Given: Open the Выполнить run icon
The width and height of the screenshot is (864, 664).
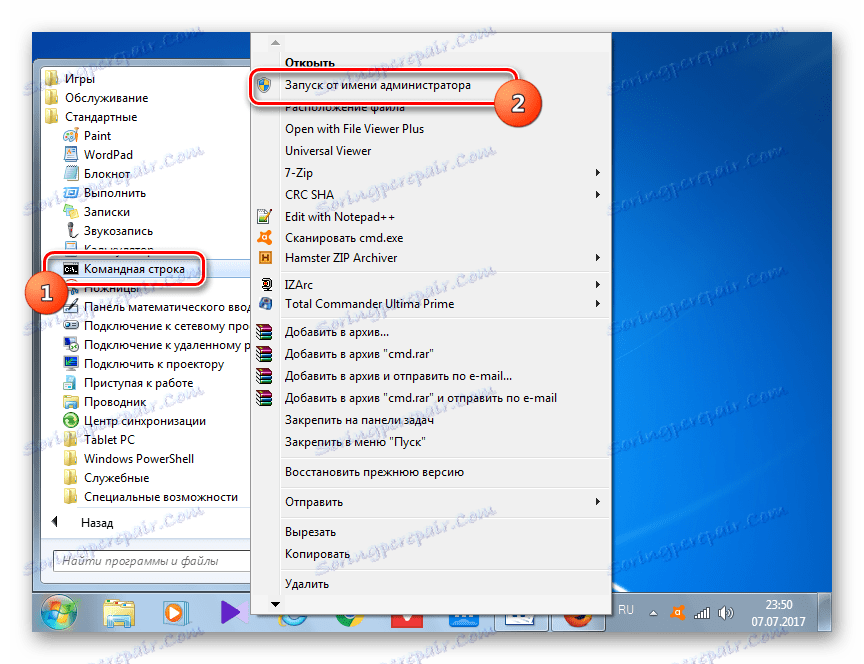Looking at the screenshot, I should point(71,193).
